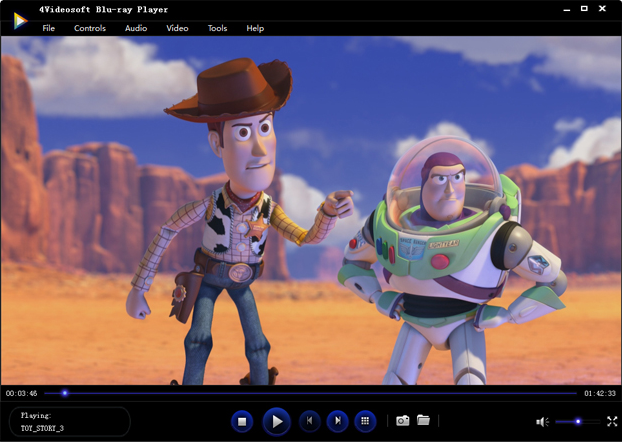The height and width of the screenshot is (442, 622).
Task: Click the playback progress bar handle
Action: tap(65, 393)
